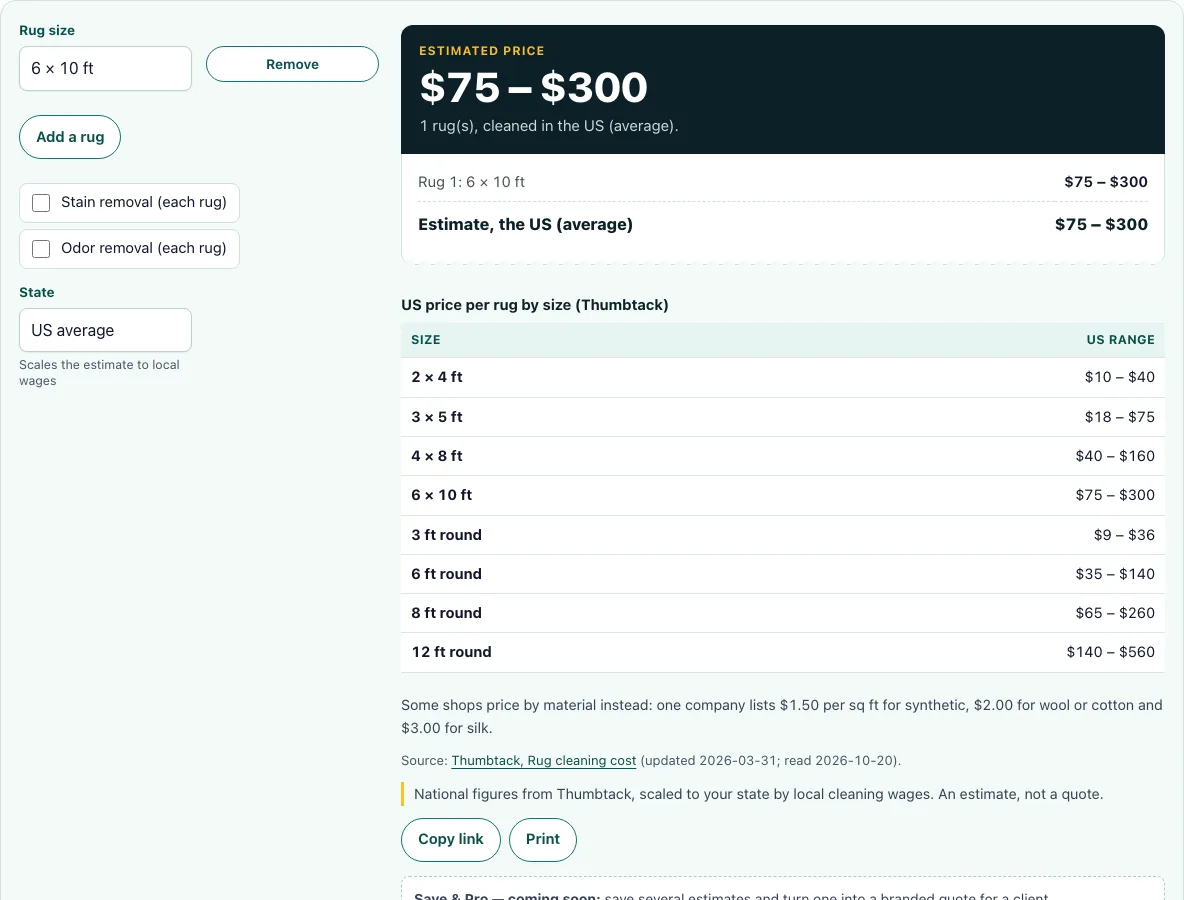
Task: Click the Scales the estimate to local wages hint
Action: 99,372
